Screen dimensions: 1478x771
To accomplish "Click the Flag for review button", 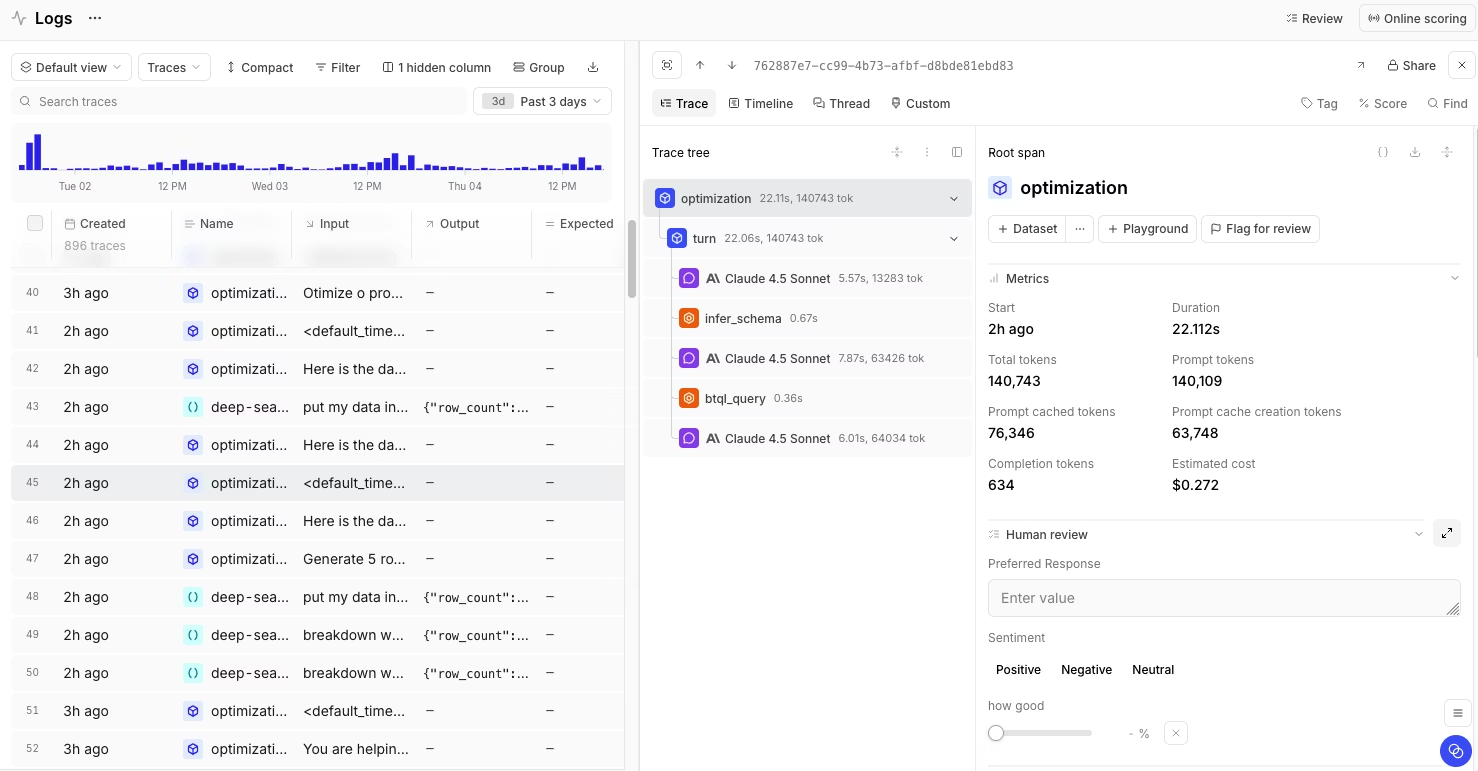I will point(1260,228).
